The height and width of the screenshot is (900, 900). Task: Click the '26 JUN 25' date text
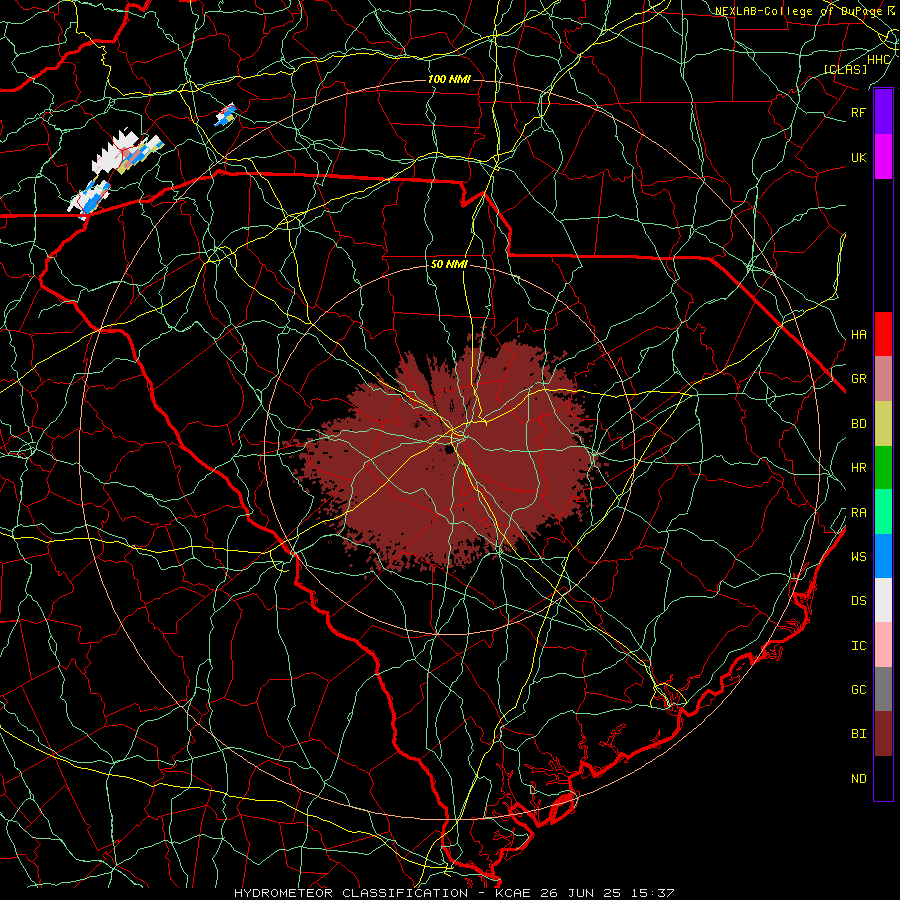tap(582, 893)
